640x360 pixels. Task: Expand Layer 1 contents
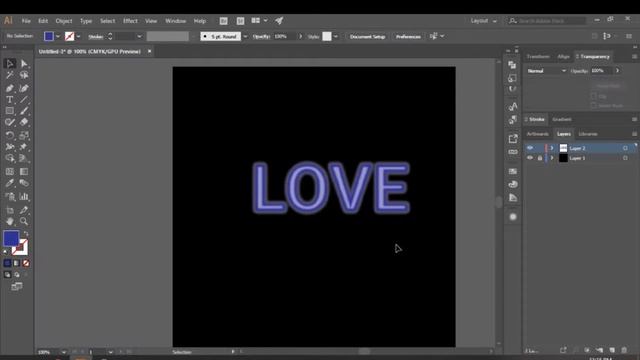pos(552,158)
